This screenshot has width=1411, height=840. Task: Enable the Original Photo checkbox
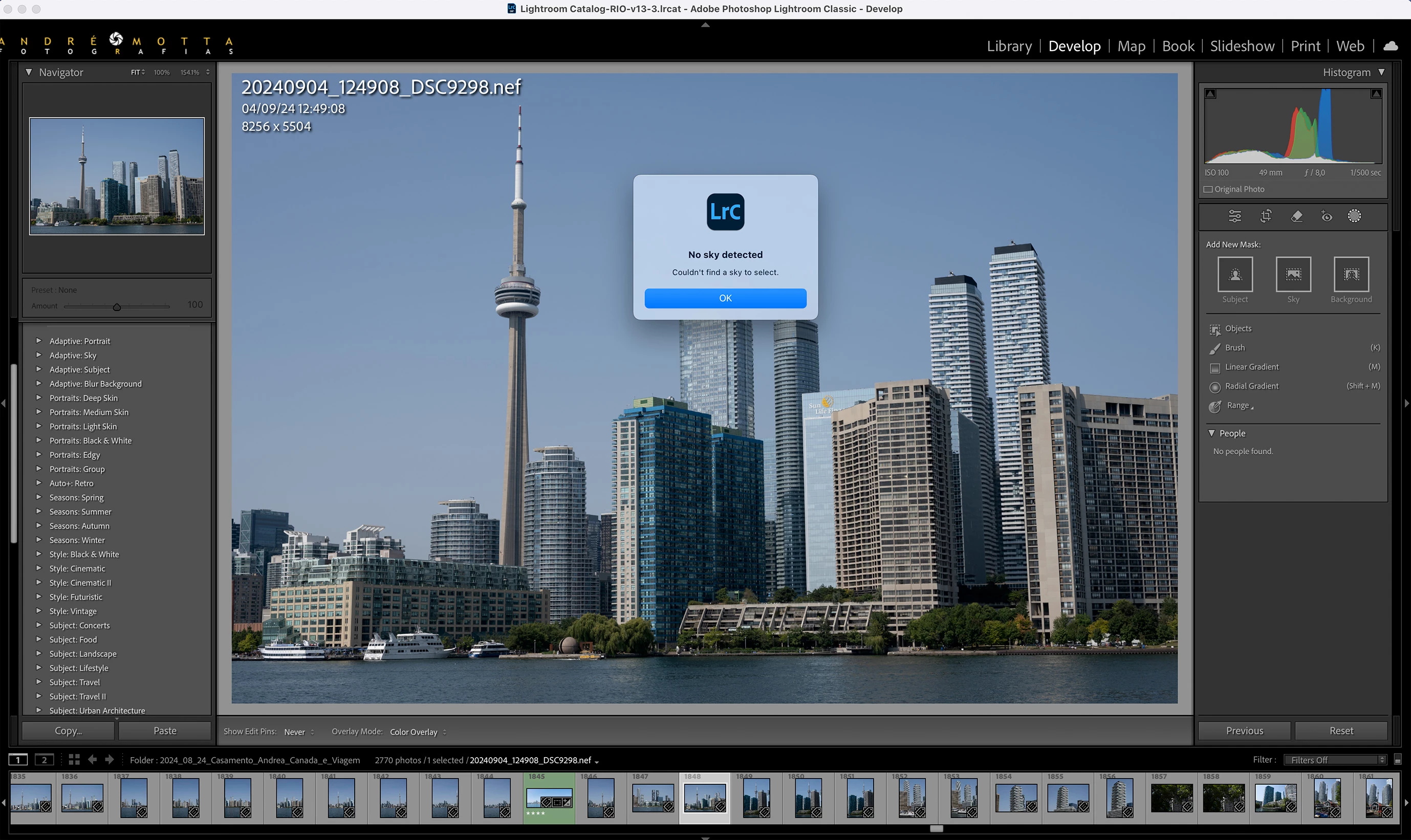pyautogui.click(x=1208, y=189)
